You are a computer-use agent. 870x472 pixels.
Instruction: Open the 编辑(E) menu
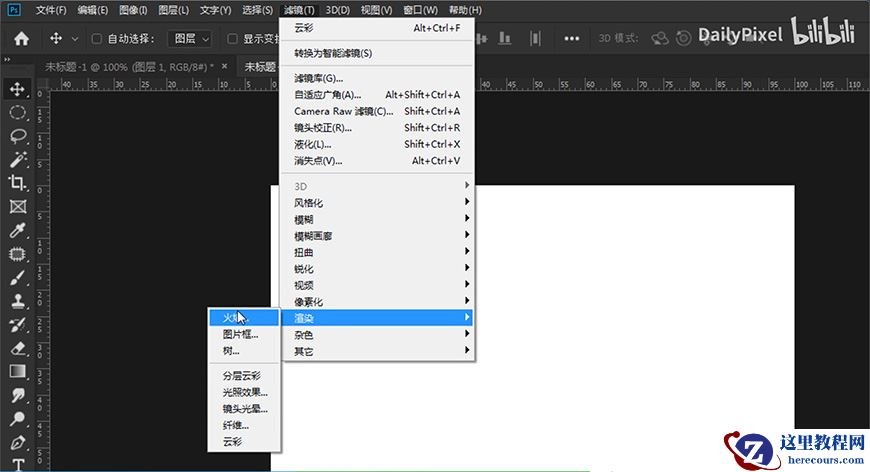[92, 10]
